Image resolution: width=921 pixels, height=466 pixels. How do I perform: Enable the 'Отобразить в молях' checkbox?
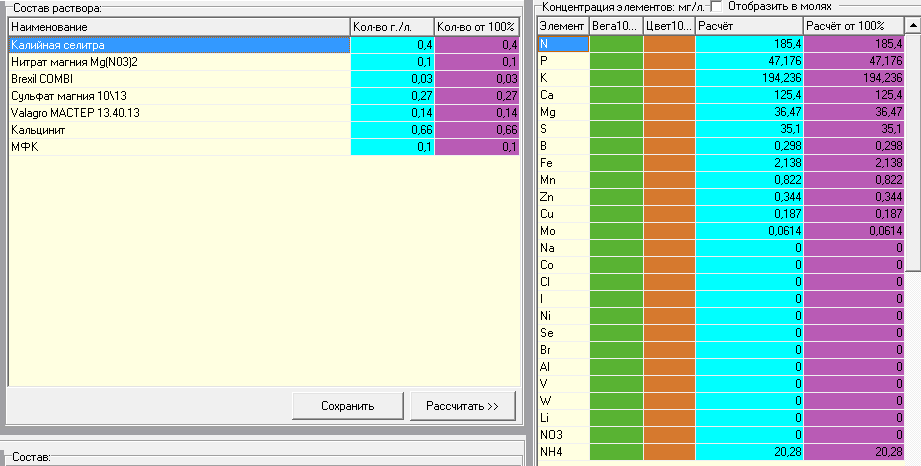coord(716,6)
